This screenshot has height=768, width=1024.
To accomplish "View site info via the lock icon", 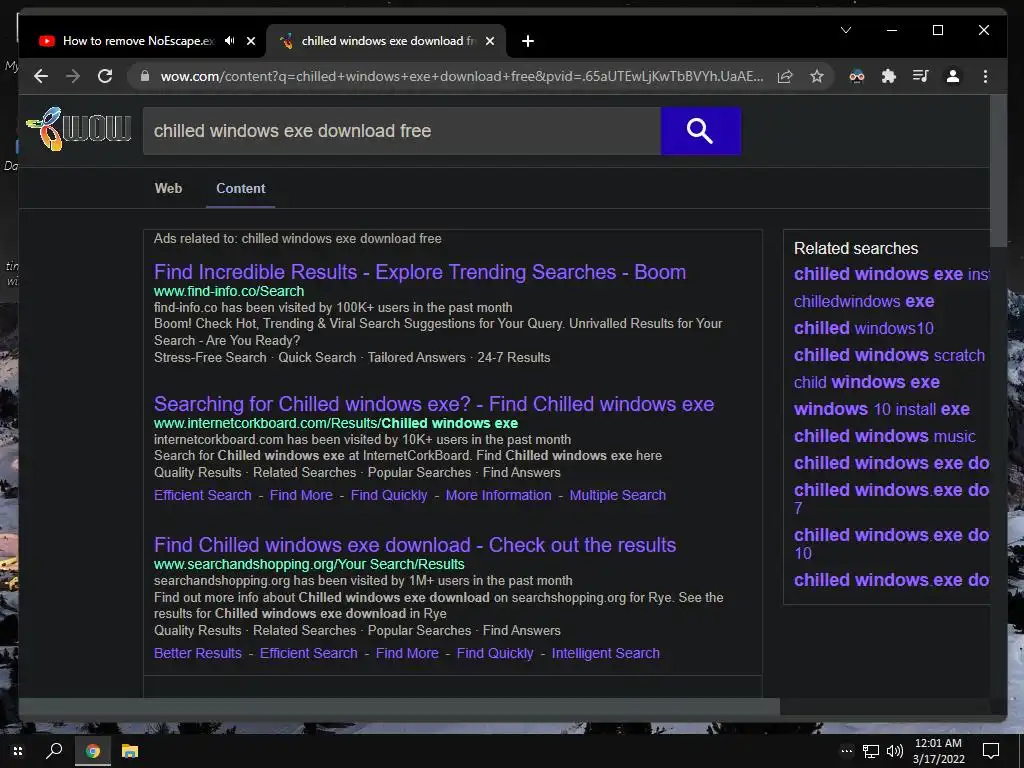I will tap(145, 76).
